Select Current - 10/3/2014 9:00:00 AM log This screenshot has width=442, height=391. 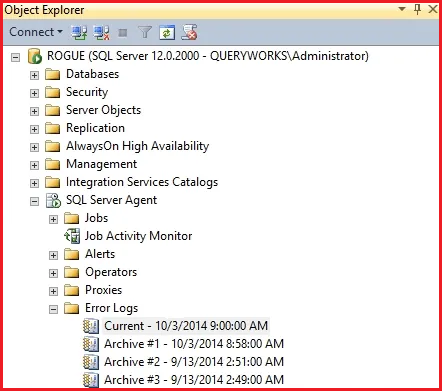coord(186,326)
